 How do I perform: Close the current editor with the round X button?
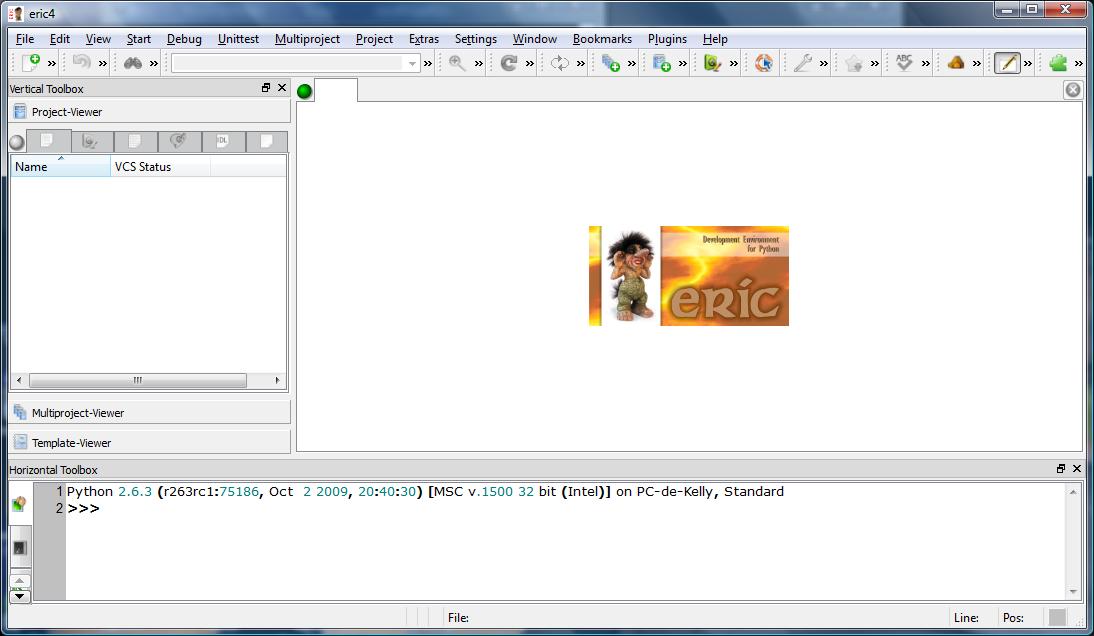click(x=1072, y=90)
